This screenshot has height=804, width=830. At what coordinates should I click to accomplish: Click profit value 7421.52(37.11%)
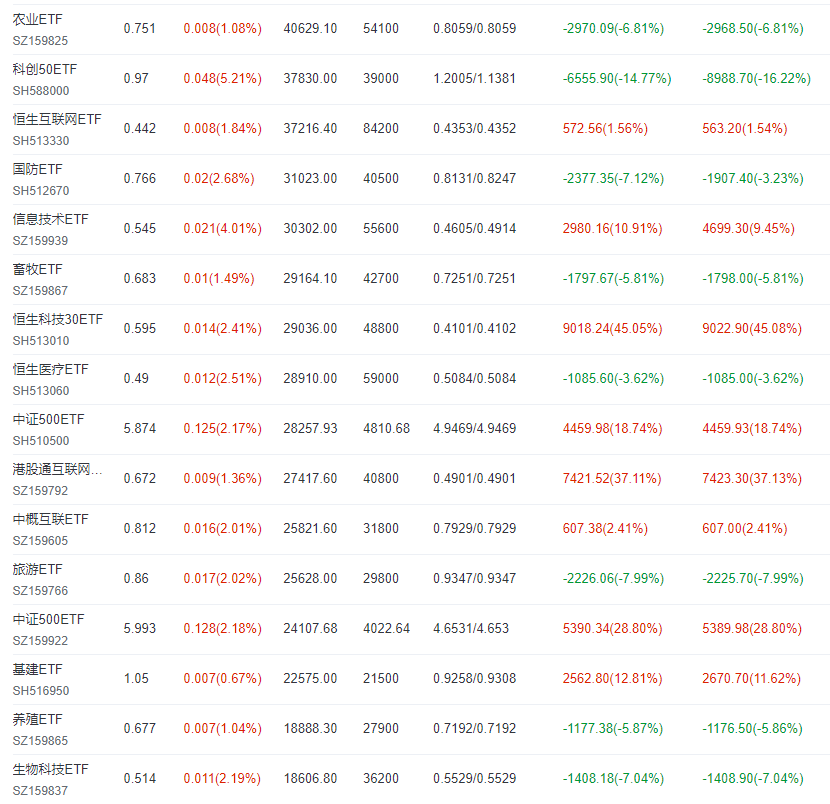coord(612,479)
